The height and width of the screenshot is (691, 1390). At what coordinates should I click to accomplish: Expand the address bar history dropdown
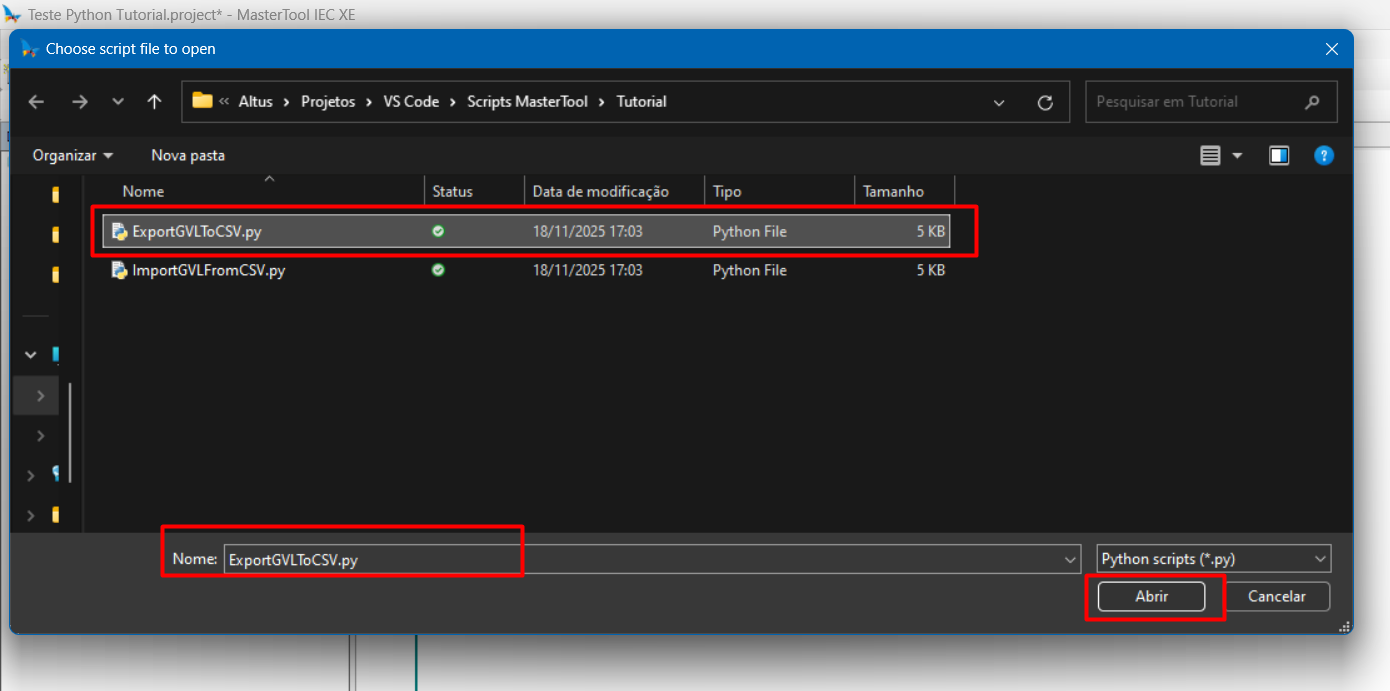[x=999, y=102]
